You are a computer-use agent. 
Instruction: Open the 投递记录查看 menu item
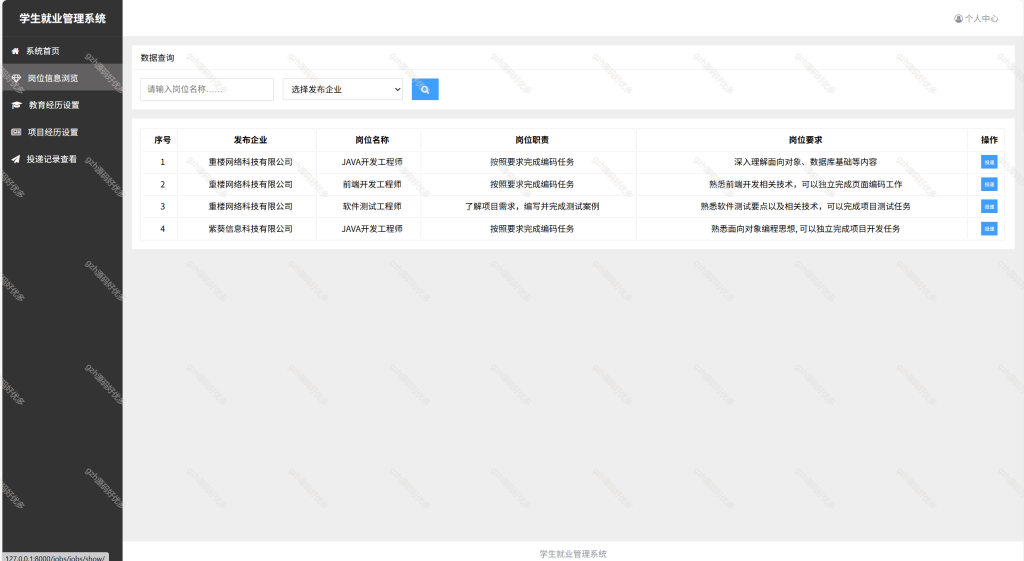coord(62,159)
